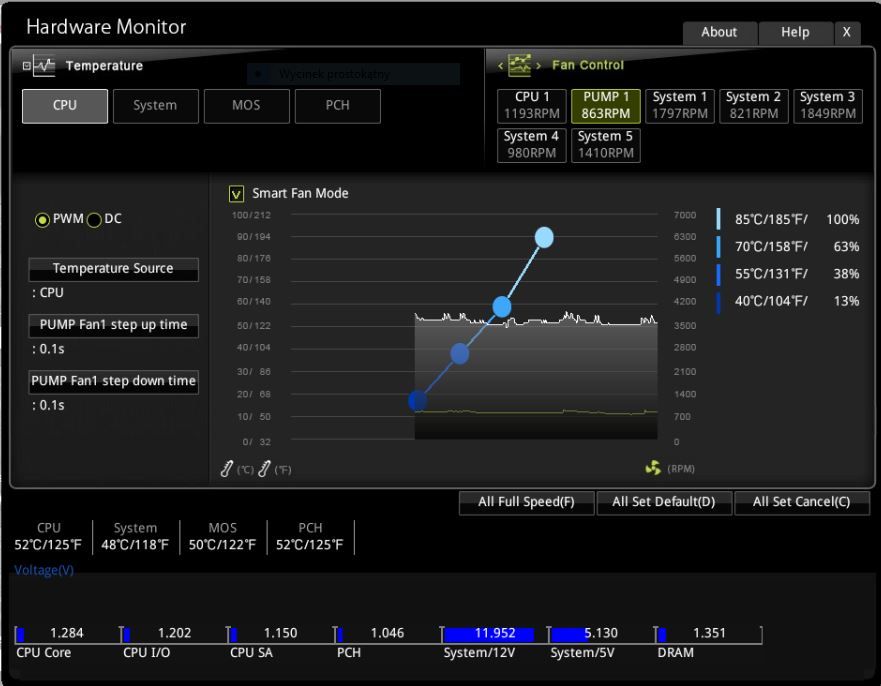Click the 55°C/131°F legend color bar

click(x=719, y=274)
